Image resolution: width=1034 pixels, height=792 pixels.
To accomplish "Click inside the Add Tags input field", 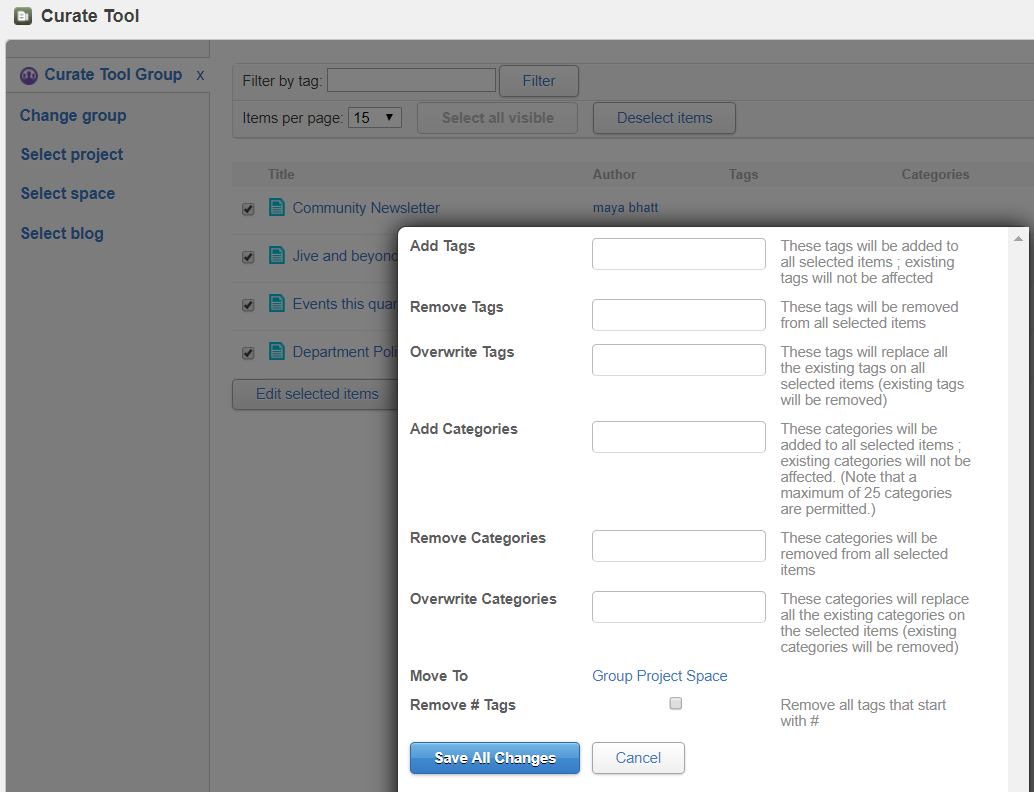I will click(x=678, y=253).
